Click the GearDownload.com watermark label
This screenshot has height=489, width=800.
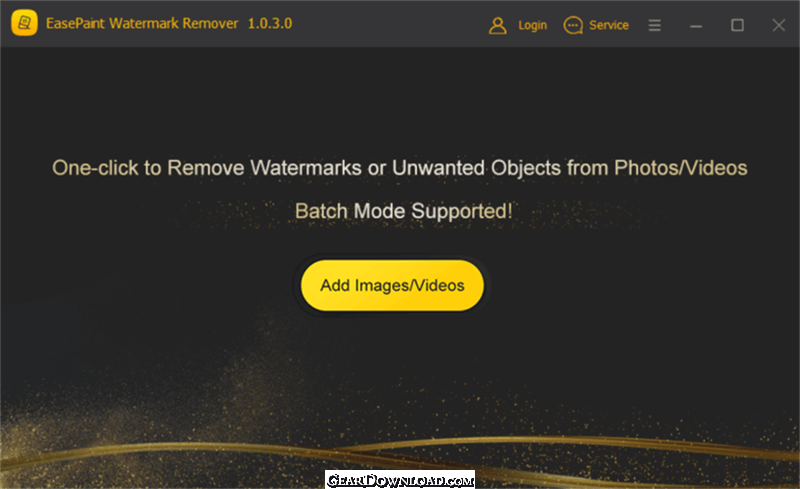click(x=400, y=480)
